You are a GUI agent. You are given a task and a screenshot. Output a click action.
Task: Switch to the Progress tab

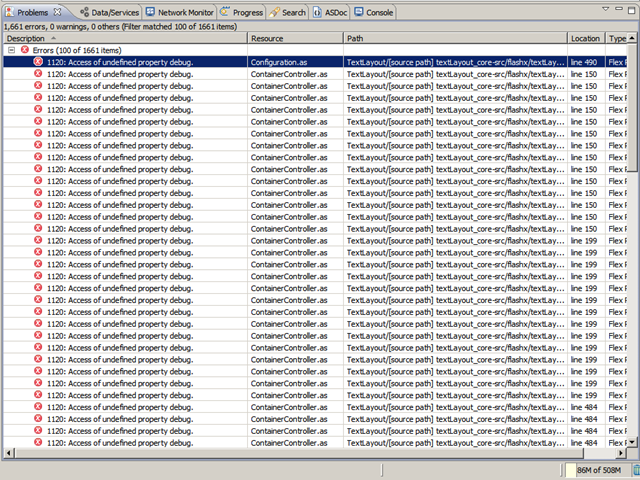[x=242, y=13]
